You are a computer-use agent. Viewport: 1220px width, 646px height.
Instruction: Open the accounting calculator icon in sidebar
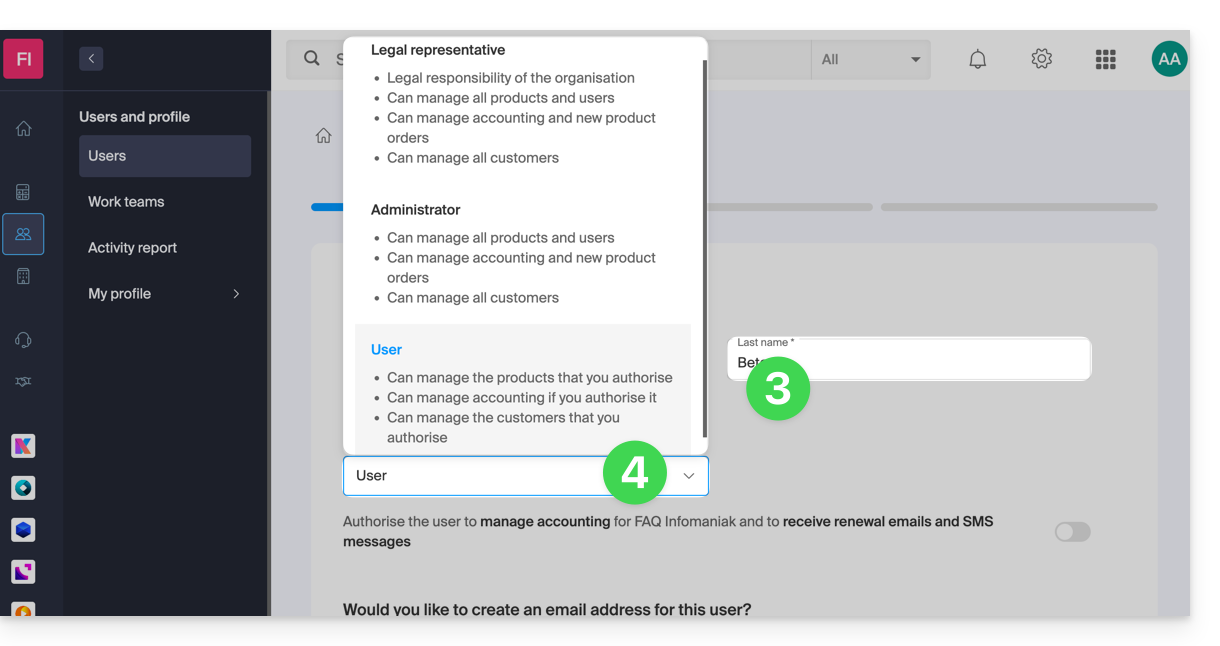(23, 192)
